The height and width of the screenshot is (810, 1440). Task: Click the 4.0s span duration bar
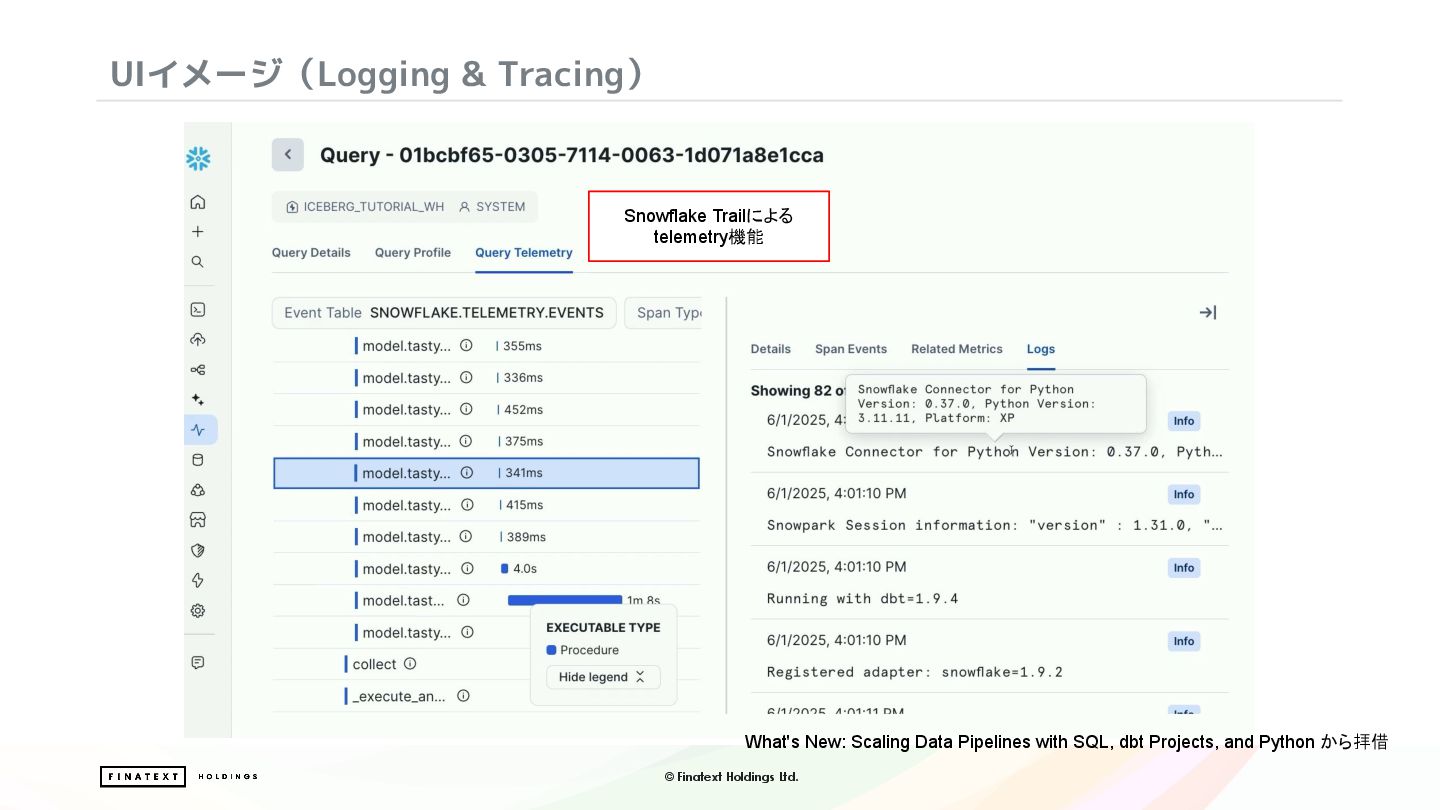[505, 568]
